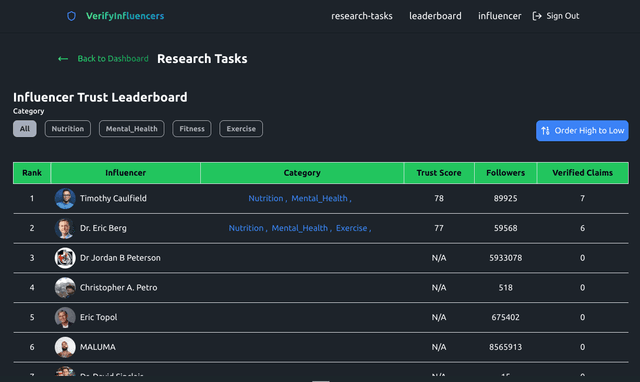
Task: Filter leaderboard by Fitness category
Action: pyautogui.click(x=192, y=129)
